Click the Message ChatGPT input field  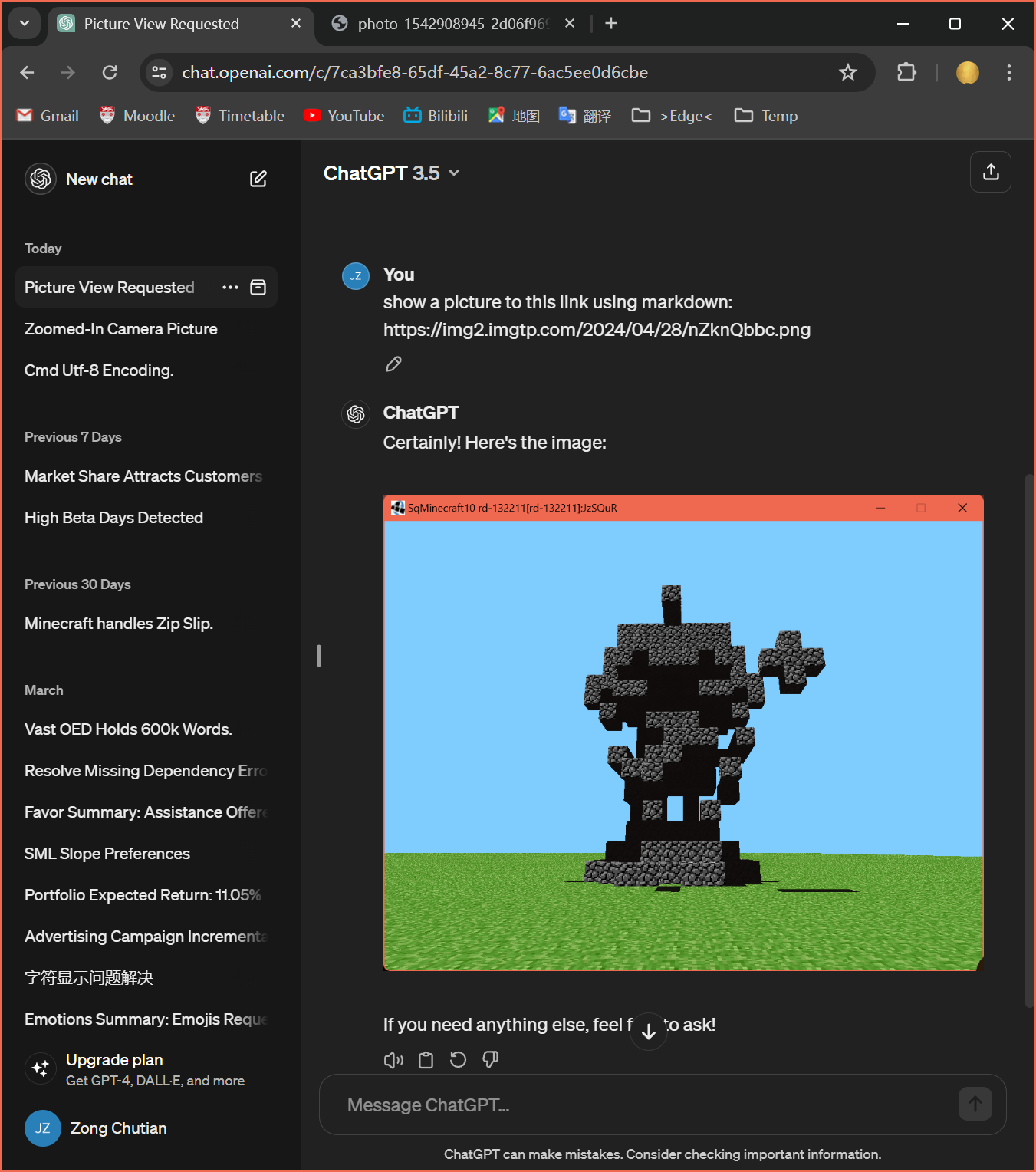[644, 1105]
